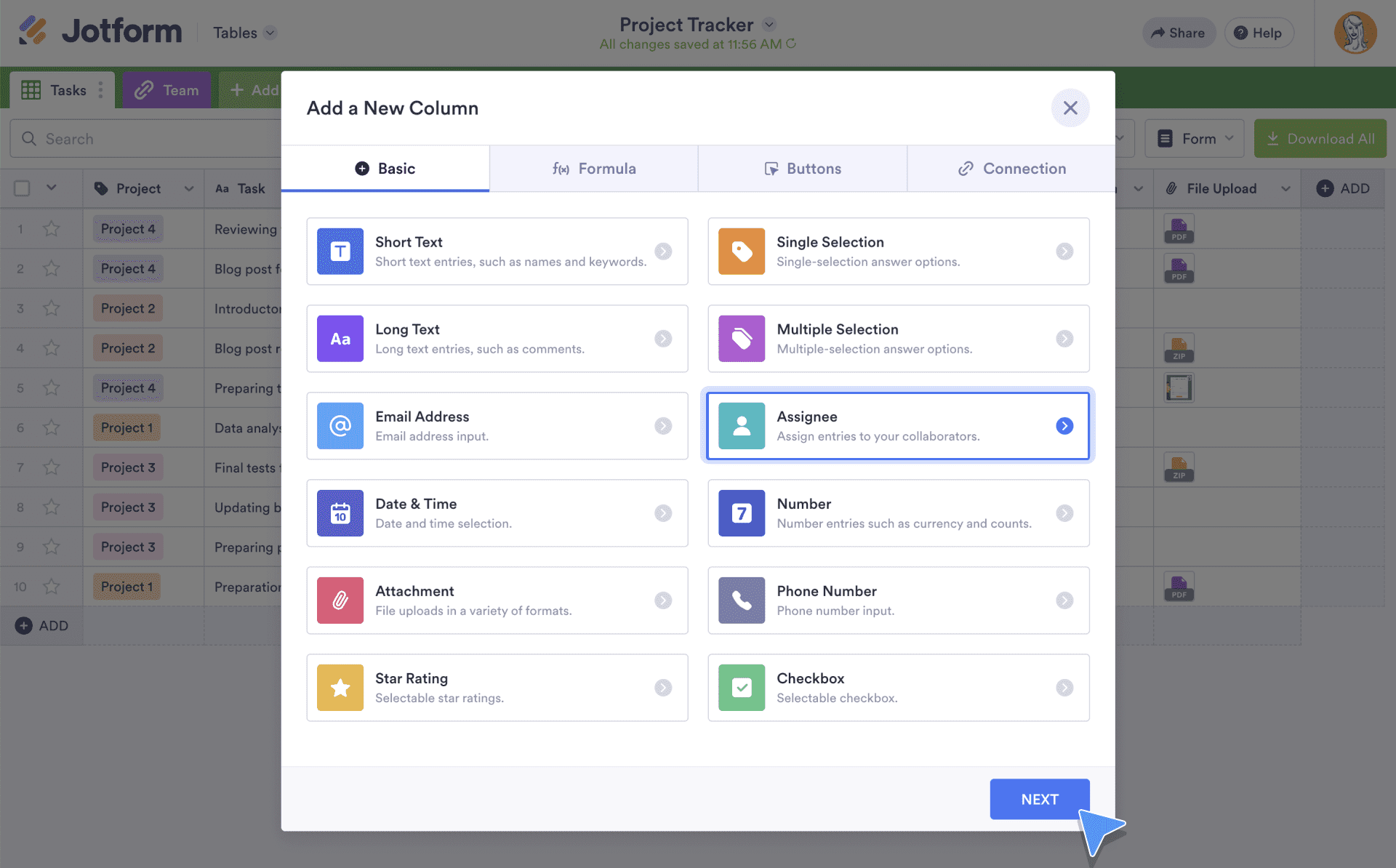Open the Buttons tab in the dialog

pos(802,168)
